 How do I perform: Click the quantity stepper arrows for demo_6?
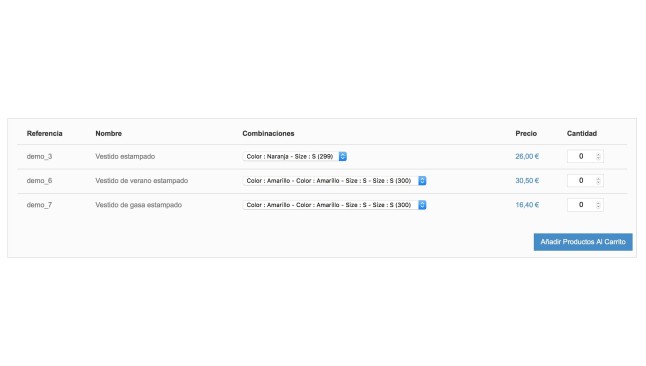(x=598, y=181)
